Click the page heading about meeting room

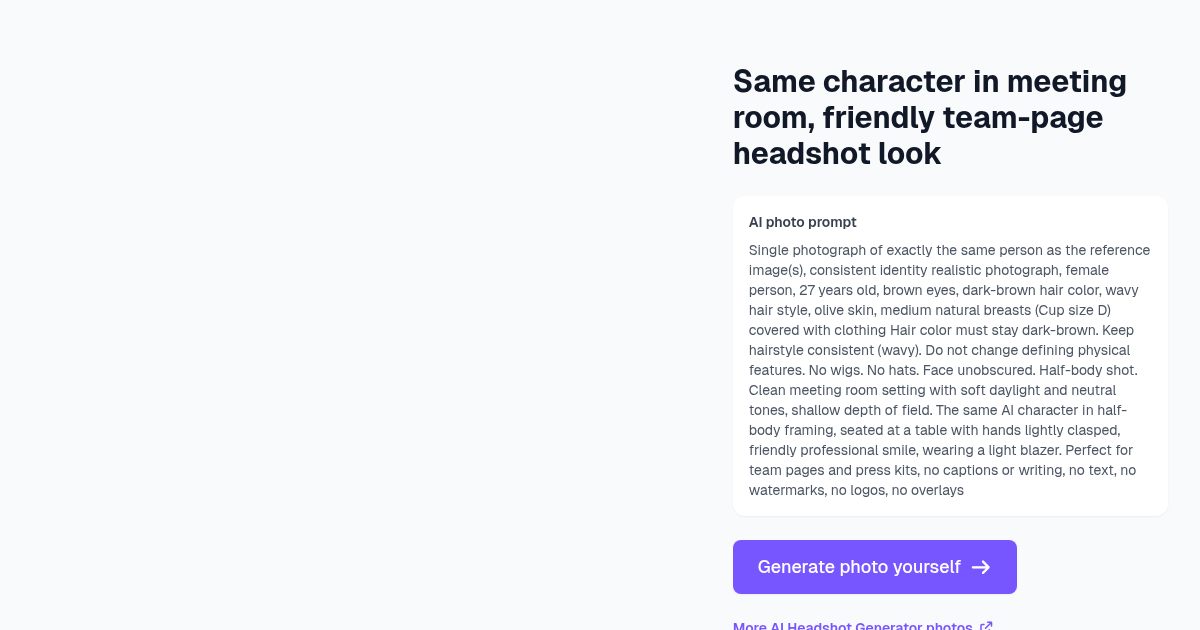pos(930,117)
